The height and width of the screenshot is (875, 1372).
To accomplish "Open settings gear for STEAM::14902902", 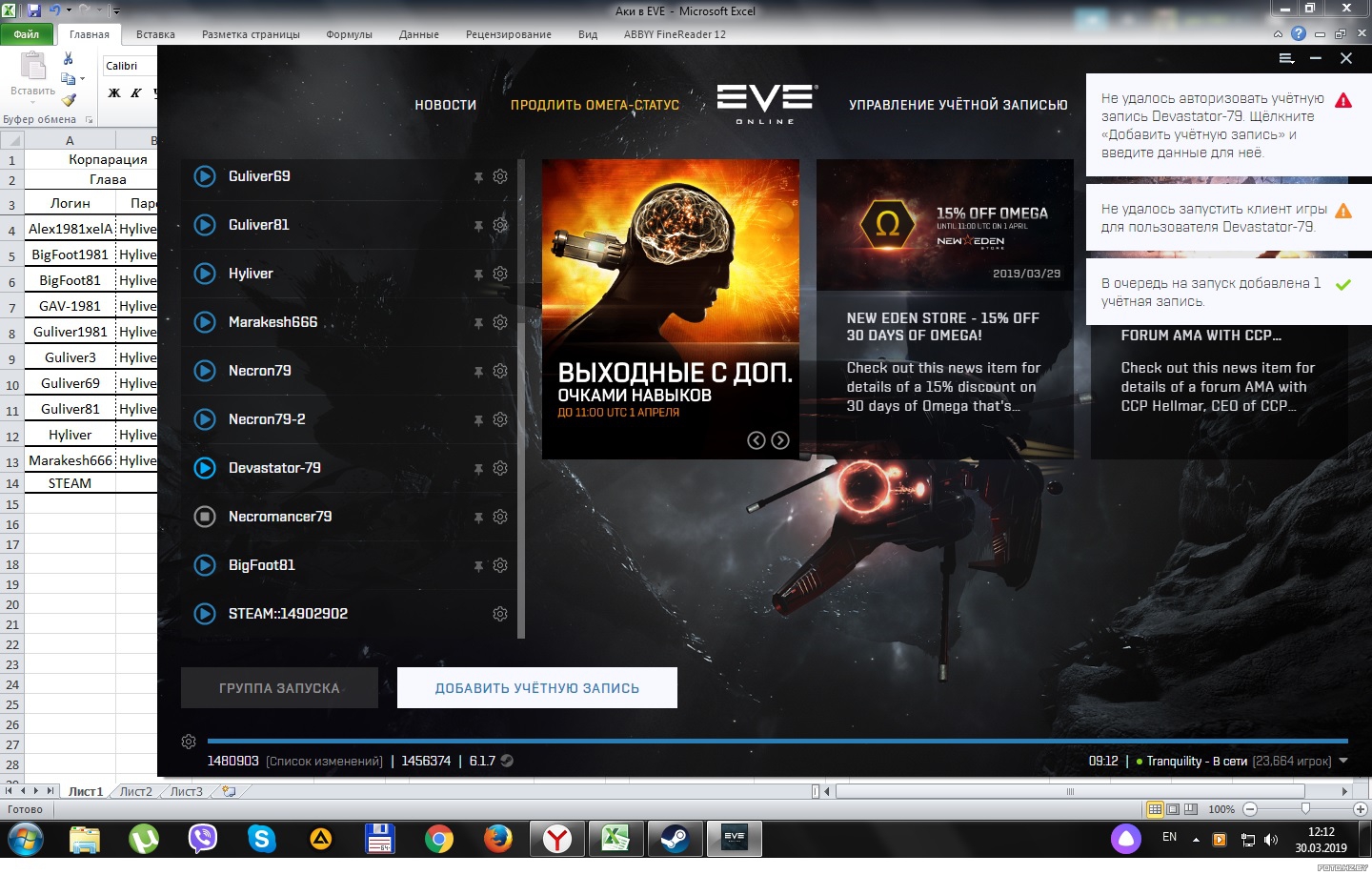I will pos(500,614).
